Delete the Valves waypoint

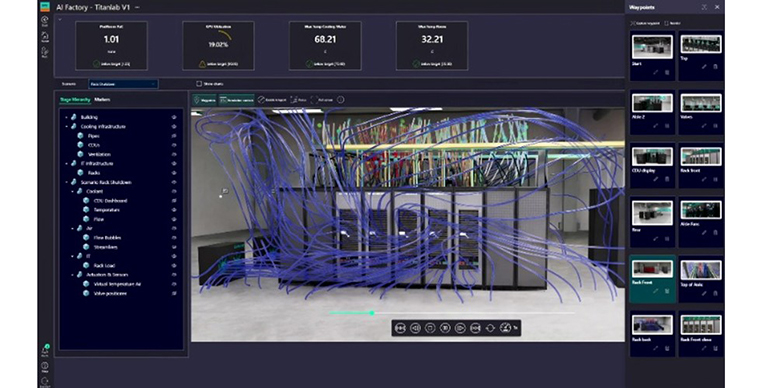(x=715, y=126)
